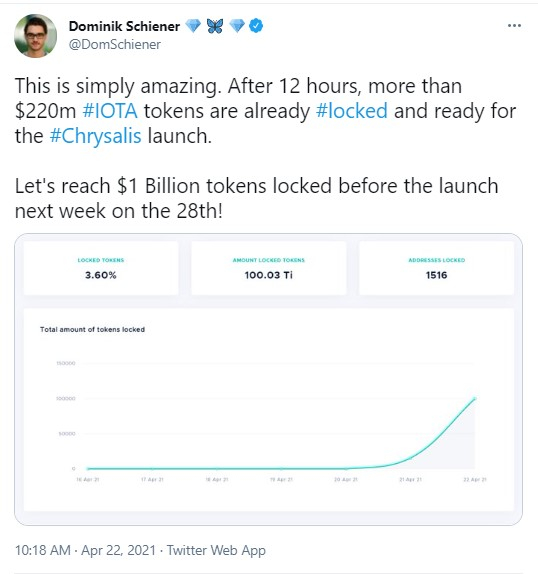Click the chart endpoint marker at 22 Apr
The height and width of the screenshot is (574, 538).
point(475,399)
